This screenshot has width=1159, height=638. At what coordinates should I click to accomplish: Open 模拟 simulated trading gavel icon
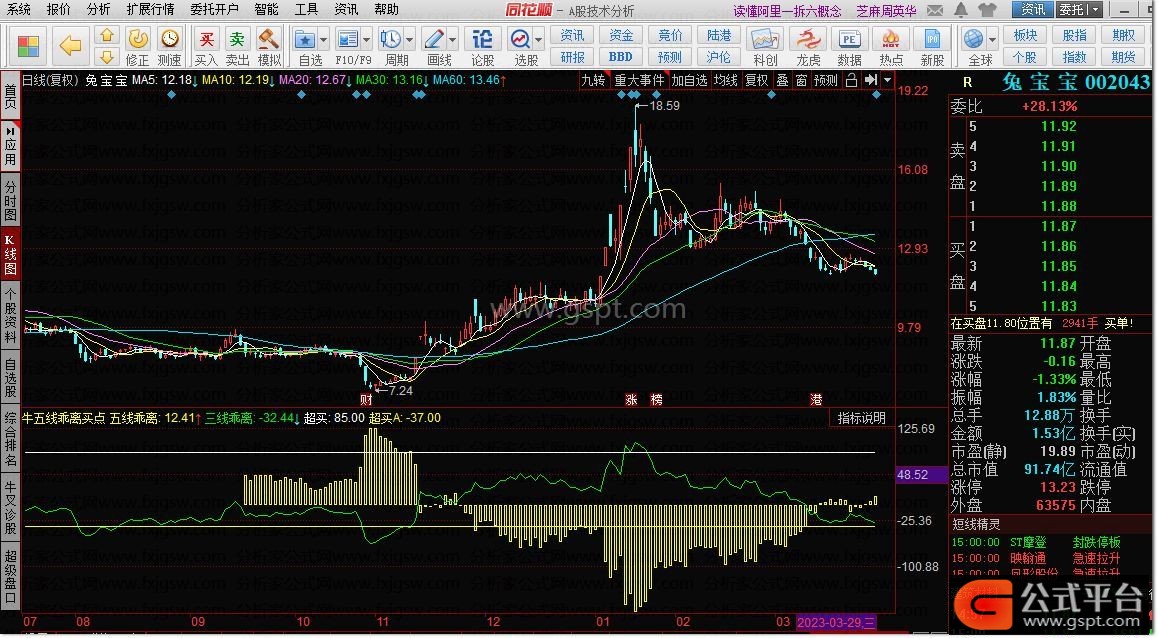point(269,47)
